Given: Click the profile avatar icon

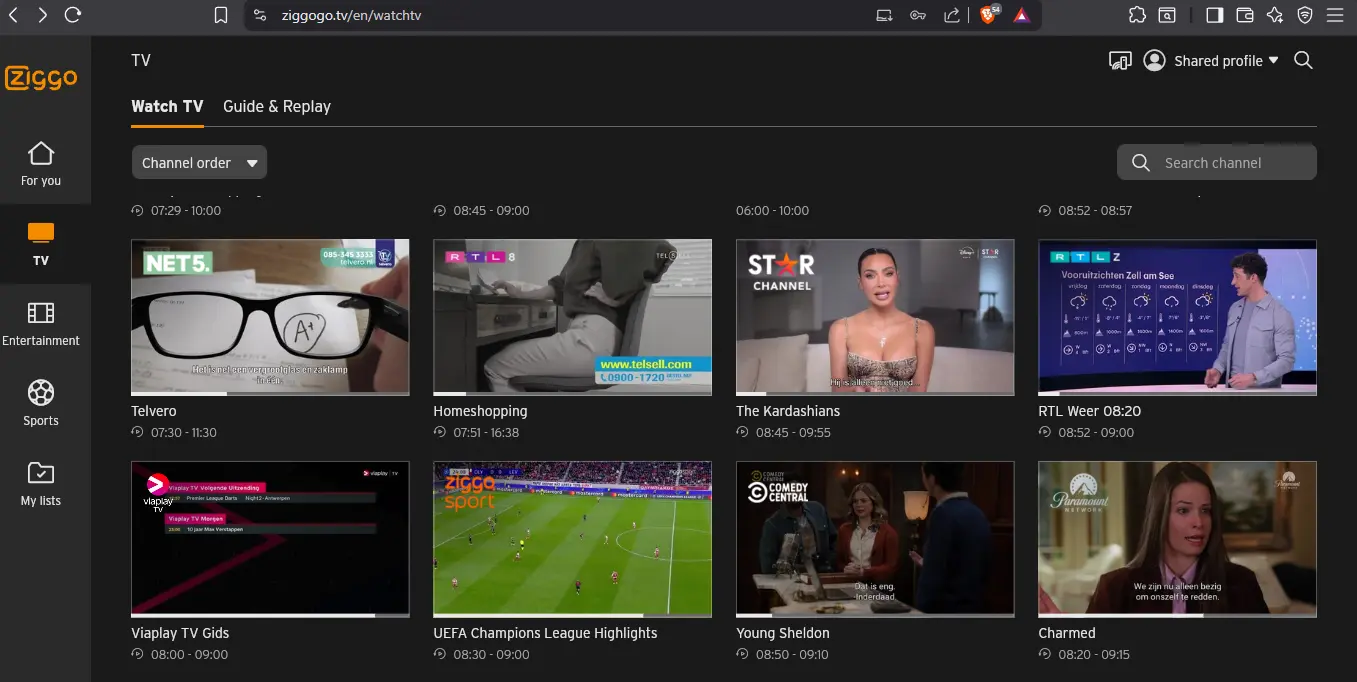Looking at the screenshot, I should click(x=1154, y=61).
